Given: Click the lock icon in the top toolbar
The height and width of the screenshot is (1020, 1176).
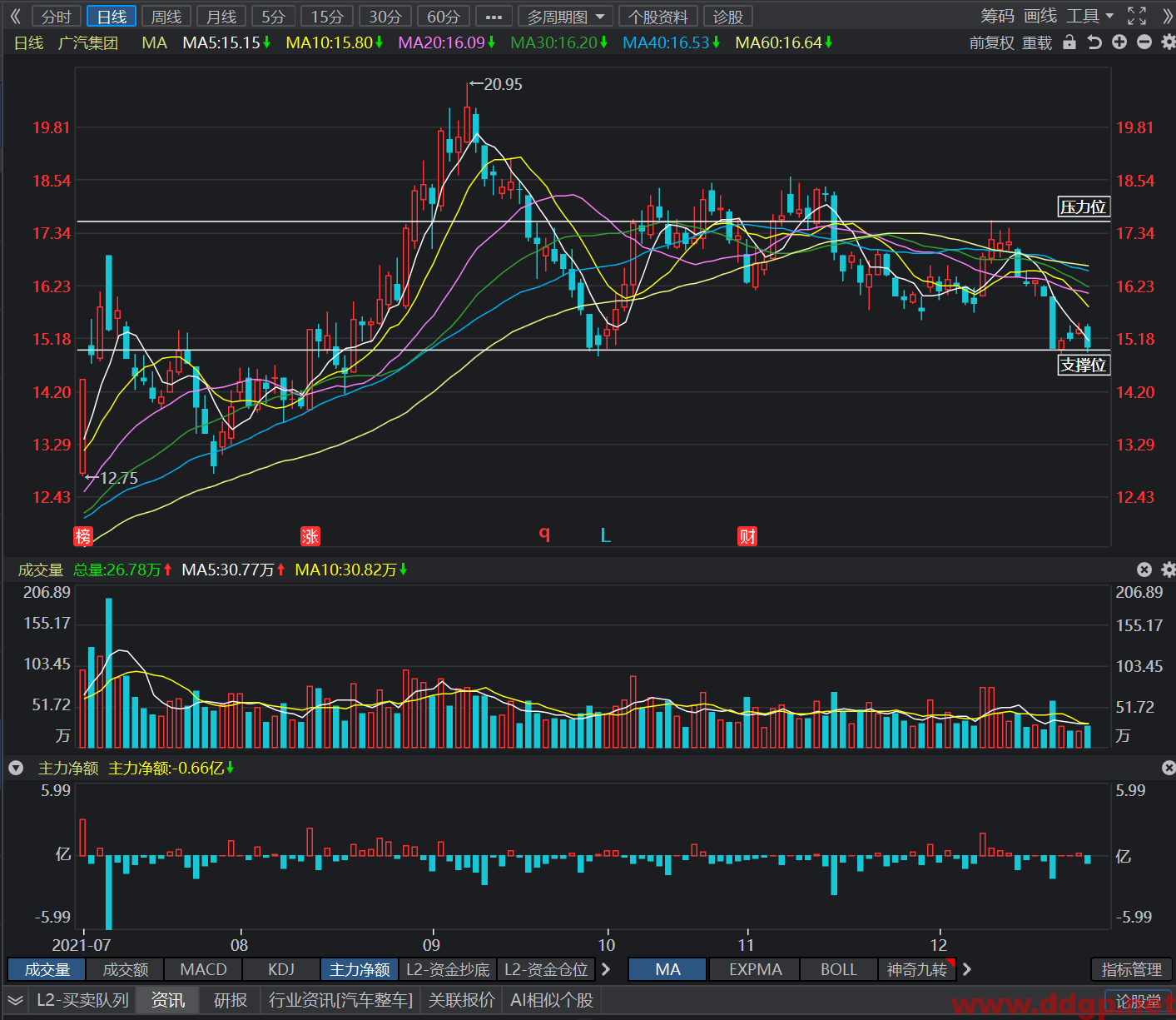Looking at the screenshot, I should tap(1069, 42).
